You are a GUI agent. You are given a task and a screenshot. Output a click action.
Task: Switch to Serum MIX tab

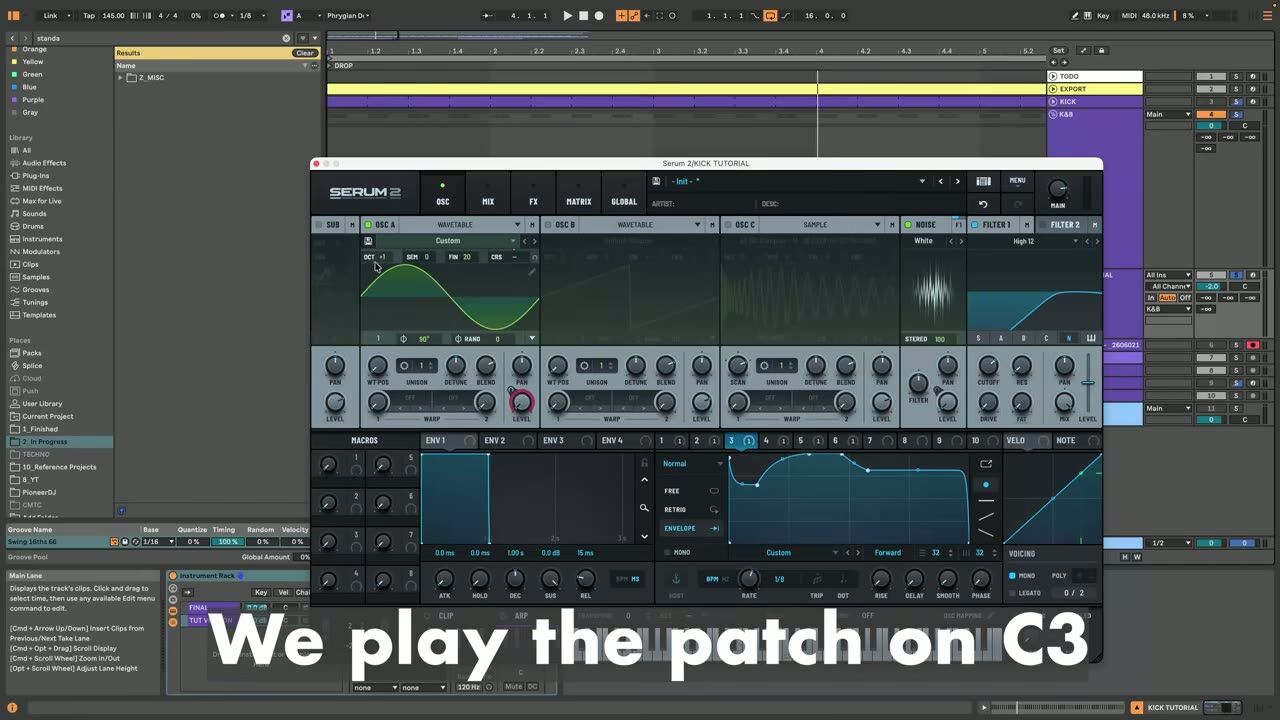point(488,193)
